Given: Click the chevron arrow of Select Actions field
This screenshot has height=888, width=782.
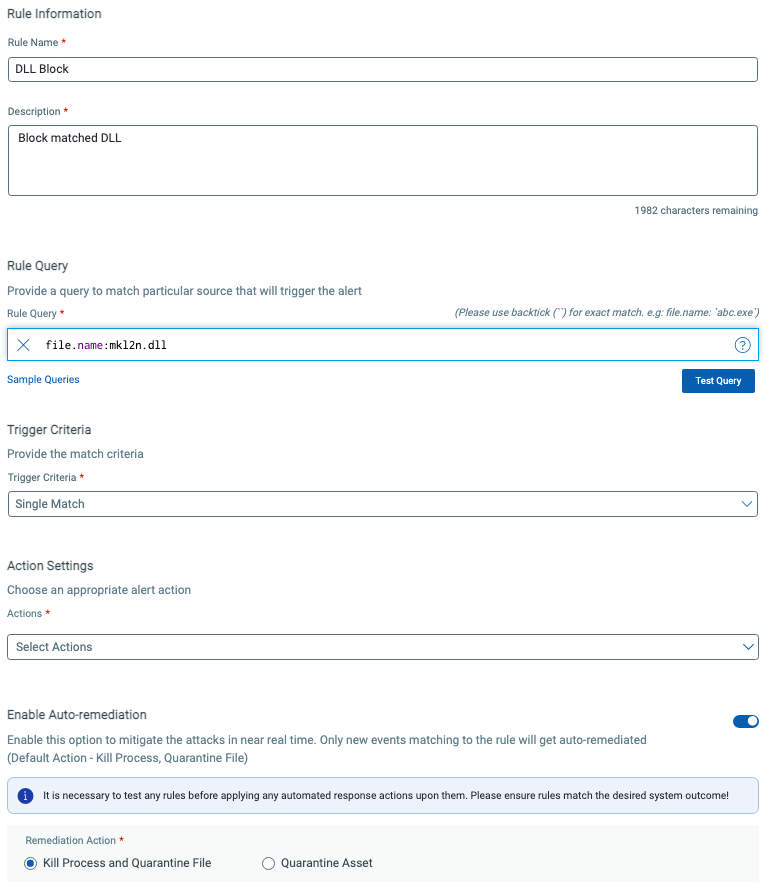Looking at the screenshot, I should coord(748,647).
